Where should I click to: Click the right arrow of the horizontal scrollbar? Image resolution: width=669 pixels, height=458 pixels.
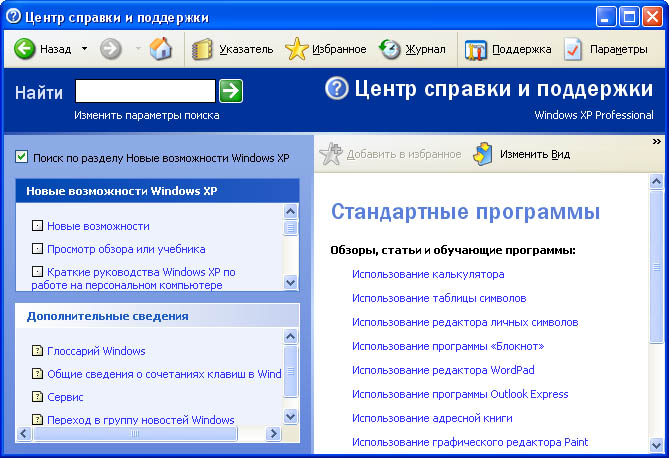click(x=273, y=434)
